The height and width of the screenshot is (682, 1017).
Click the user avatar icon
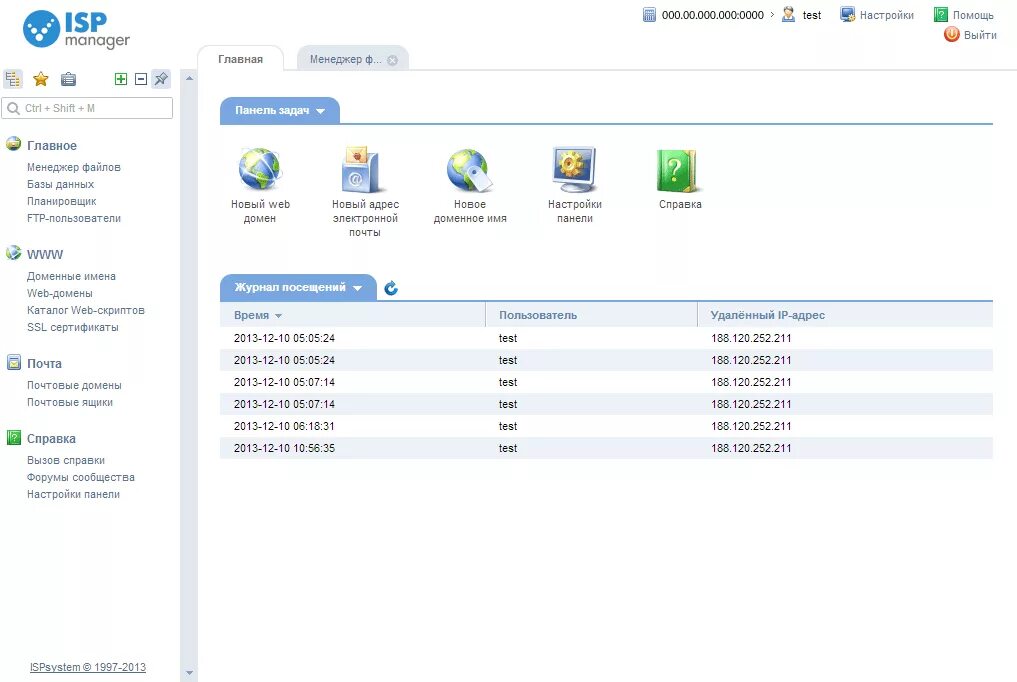[x=789, y=14]
